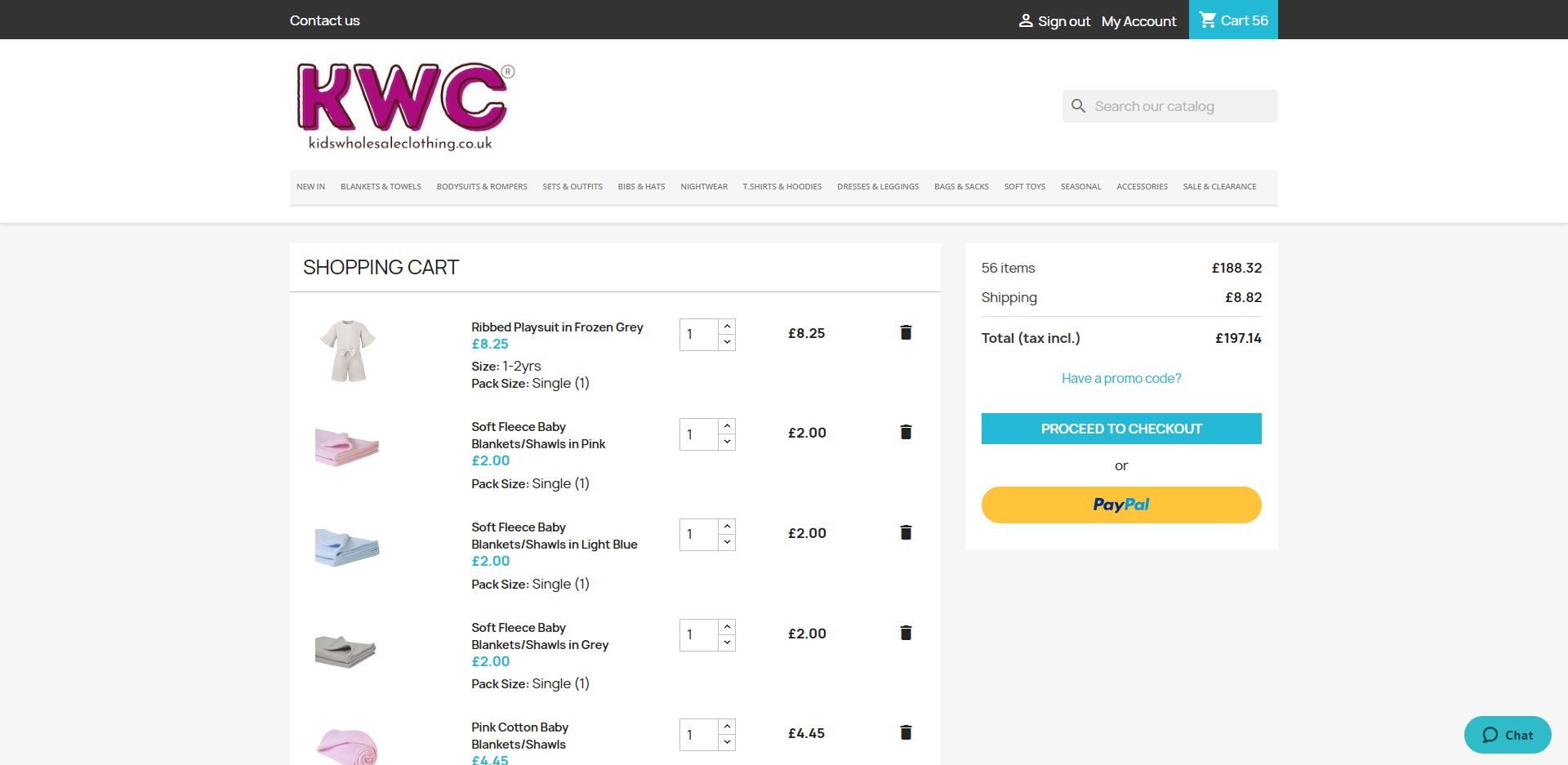Remove Soft Fleece Blanket in Pink with trash icon

point(906,432)
